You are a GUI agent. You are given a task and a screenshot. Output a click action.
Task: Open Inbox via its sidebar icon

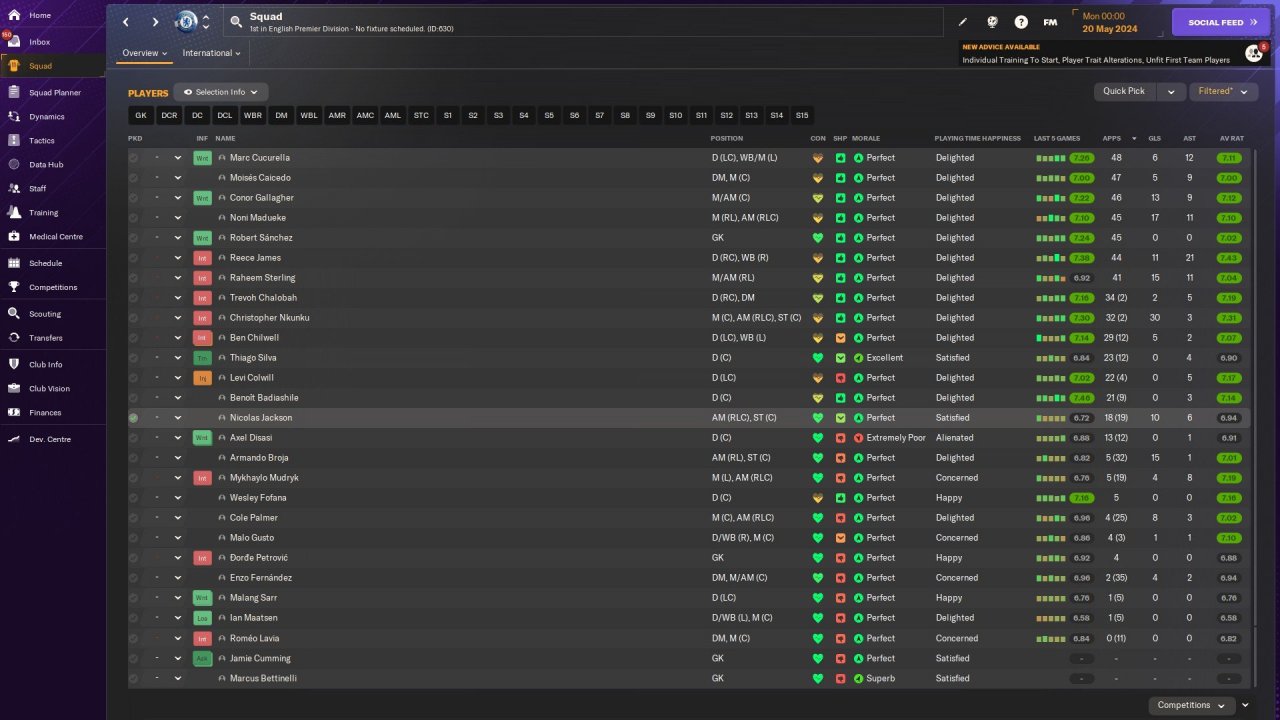click(x=14, y=42)
